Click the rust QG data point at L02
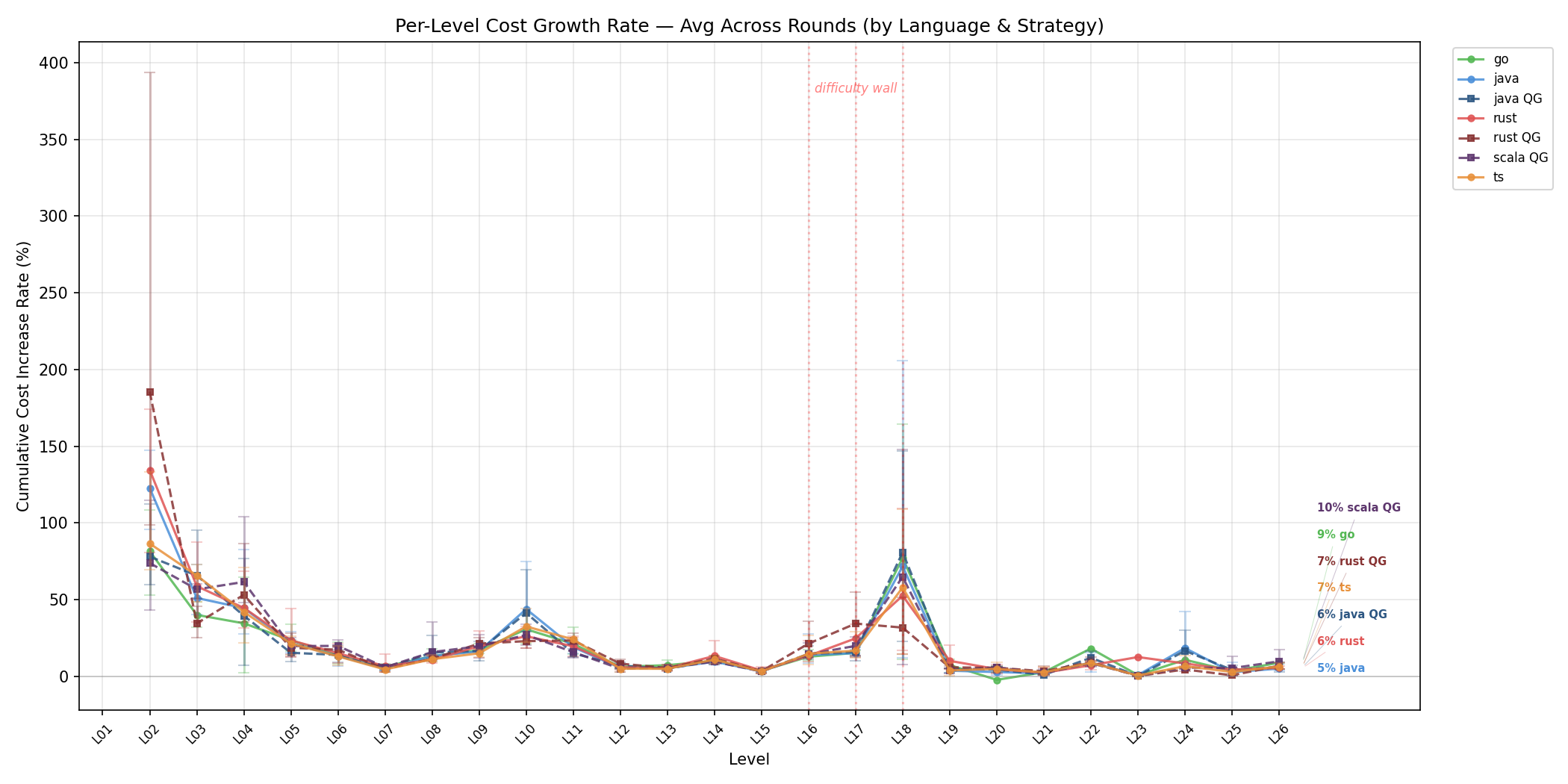This screenshot has width=1568, height=784. [x=150, y=392]
